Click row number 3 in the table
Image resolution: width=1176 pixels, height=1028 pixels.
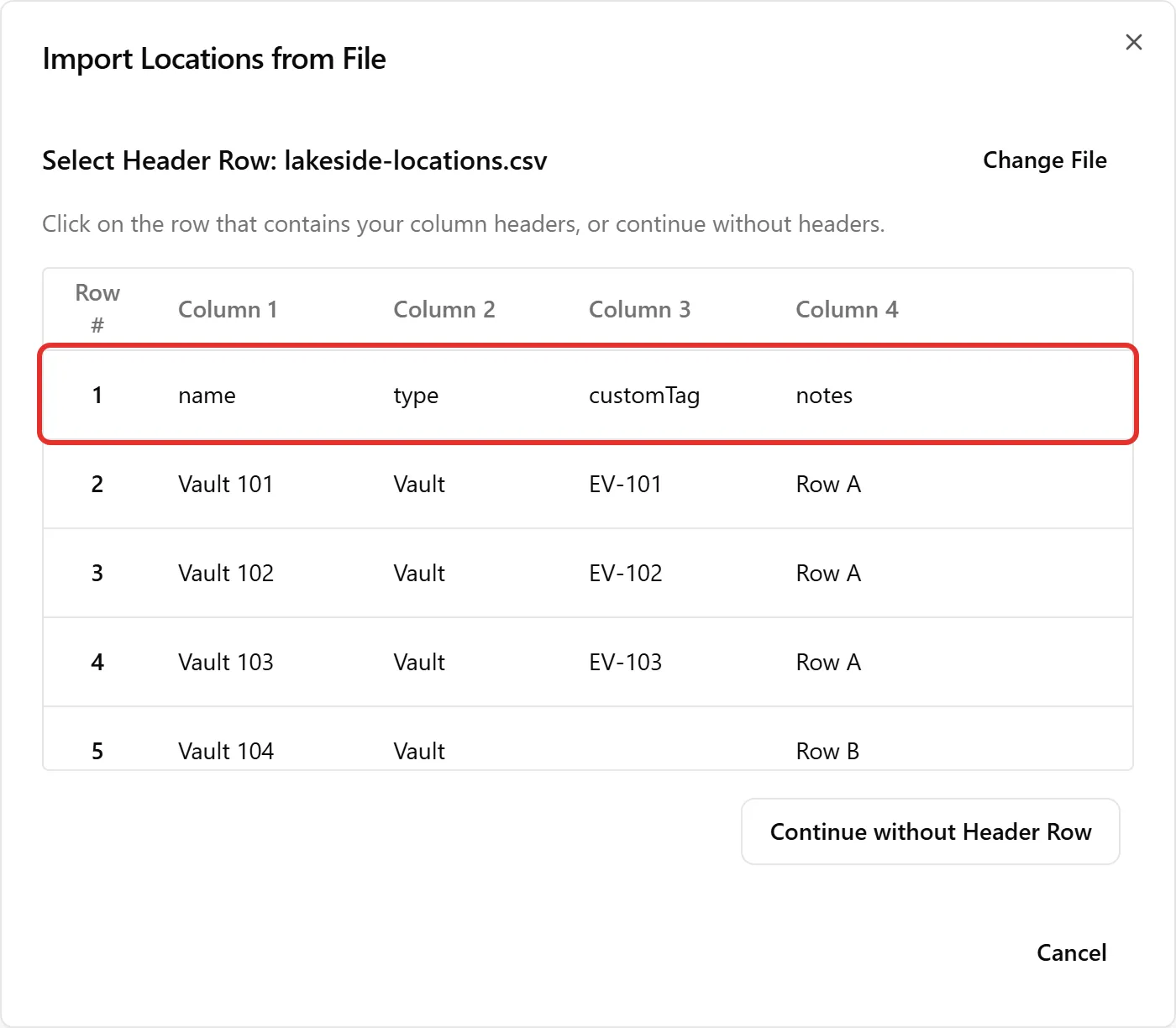(97, 574)
